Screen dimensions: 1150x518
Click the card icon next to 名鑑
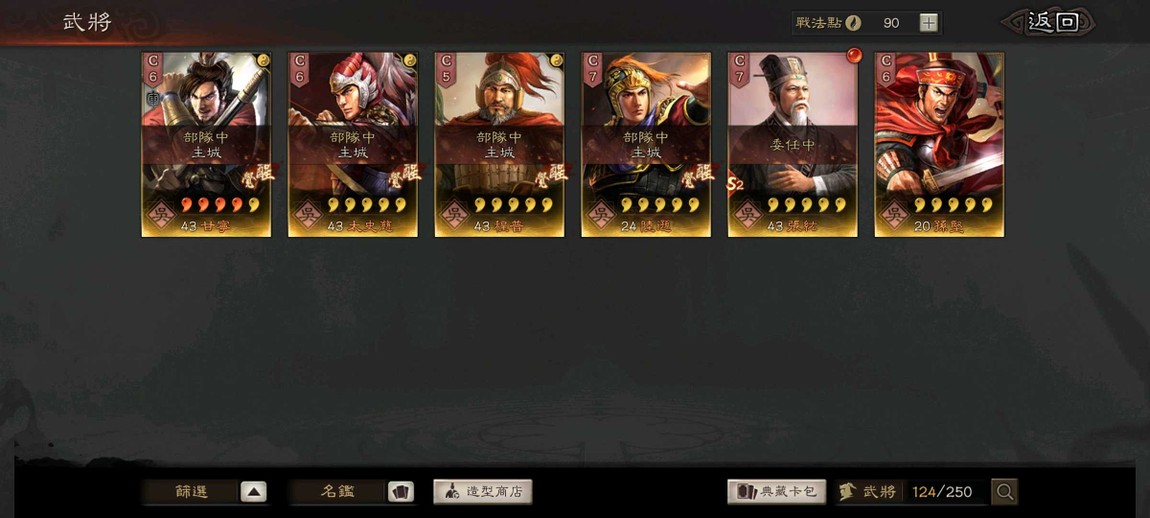coord(400,492)
